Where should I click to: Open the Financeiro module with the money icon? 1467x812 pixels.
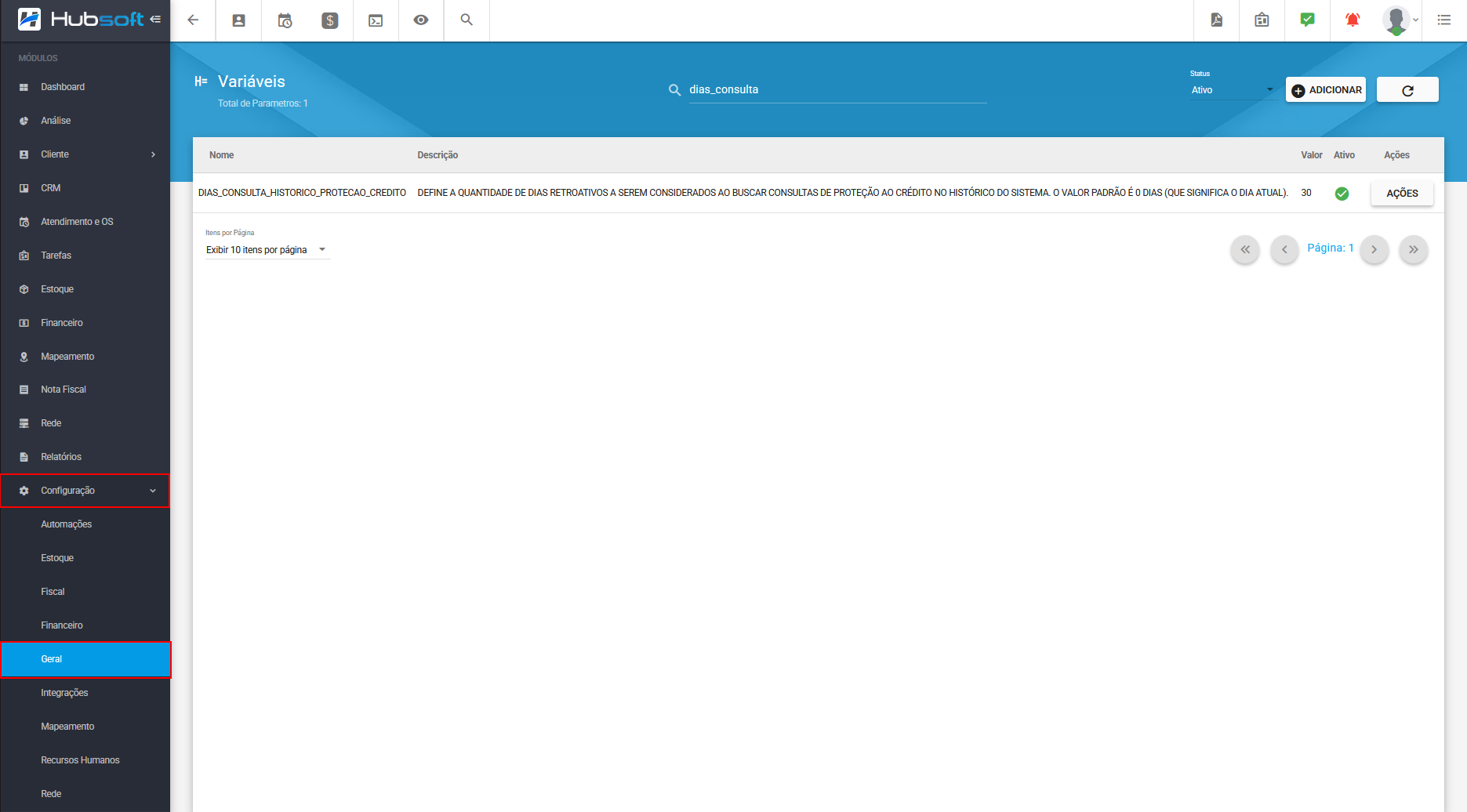point(85,323)
